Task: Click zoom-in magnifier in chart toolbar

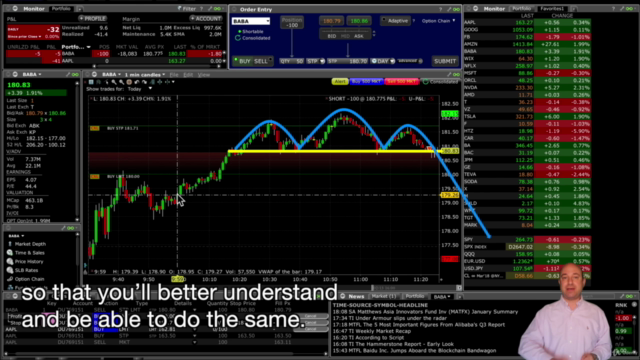Action: tap(114, 82)
